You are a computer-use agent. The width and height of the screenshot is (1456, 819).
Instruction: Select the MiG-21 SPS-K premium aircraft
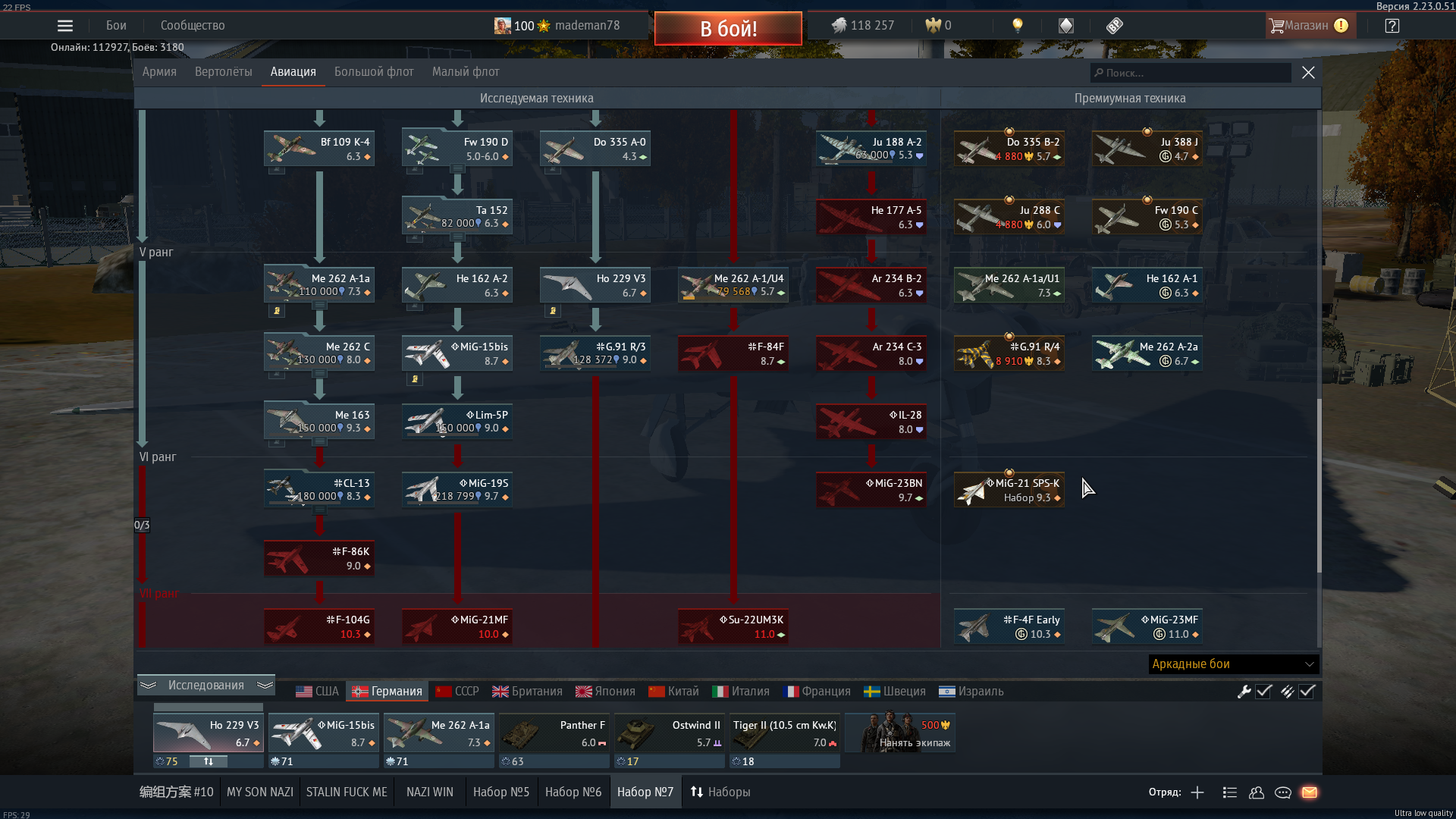(1009, 489)
